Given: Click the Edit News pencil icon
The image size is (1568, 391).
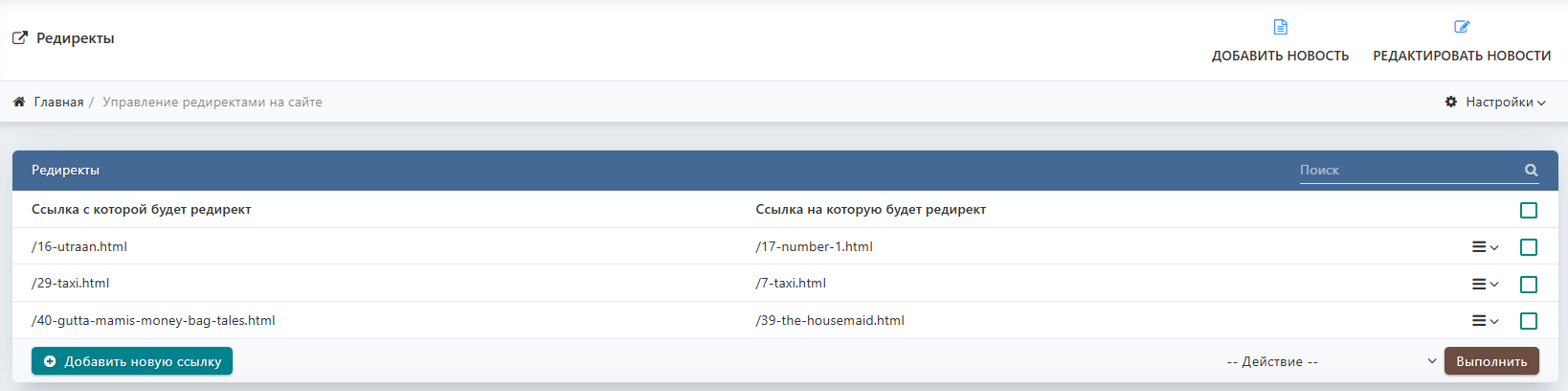Looking at the screenshot, I should click(x=1462, y=27).
